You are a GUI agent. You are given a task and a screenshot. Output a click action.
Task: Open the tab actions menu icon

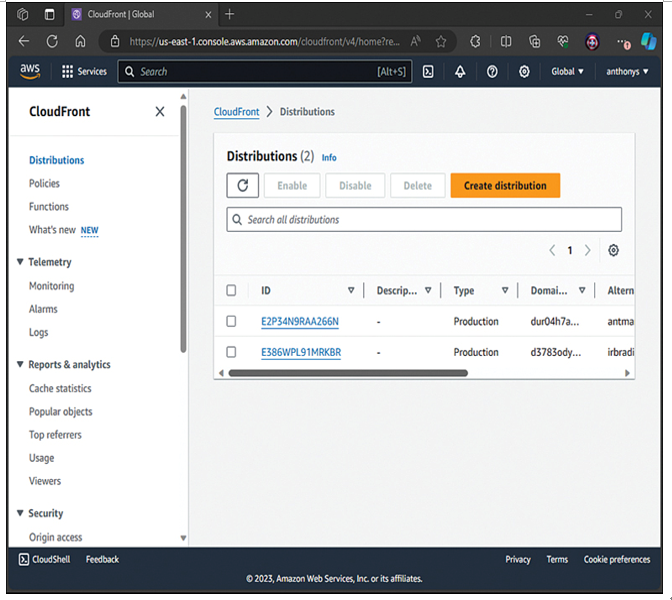[50, 15]
